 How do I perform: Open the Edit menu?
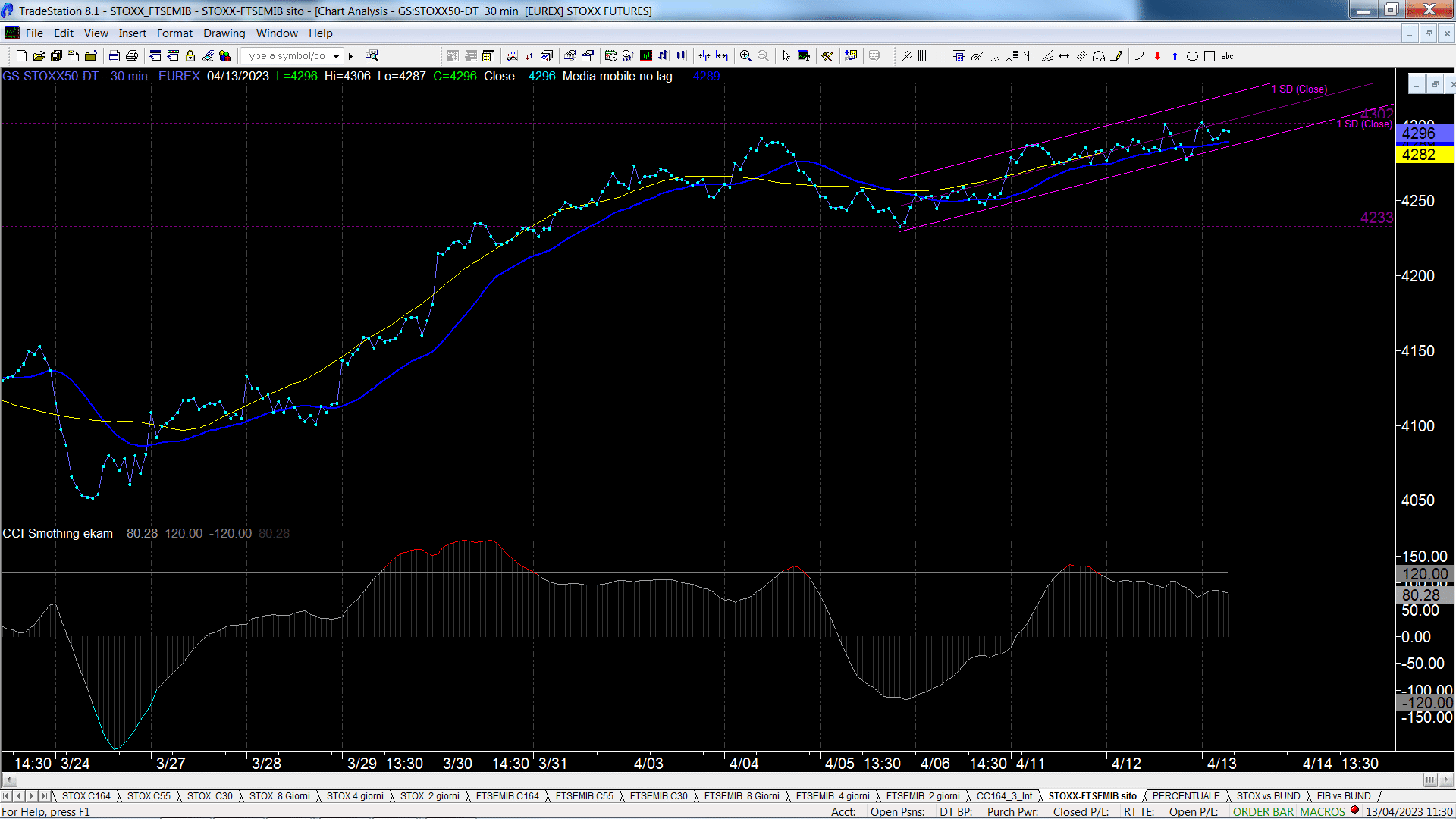coord(64,33)
